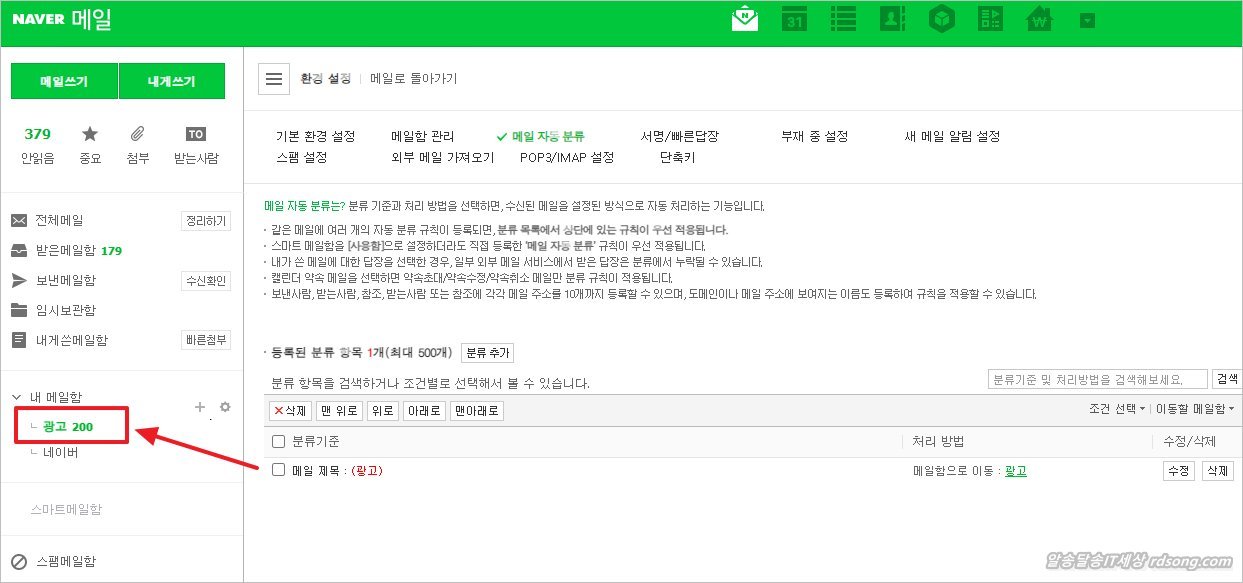Tick the 메일 제목 (광고) rule checkbox
Screen dimensions: 1243x583
(x=279, y=470)
